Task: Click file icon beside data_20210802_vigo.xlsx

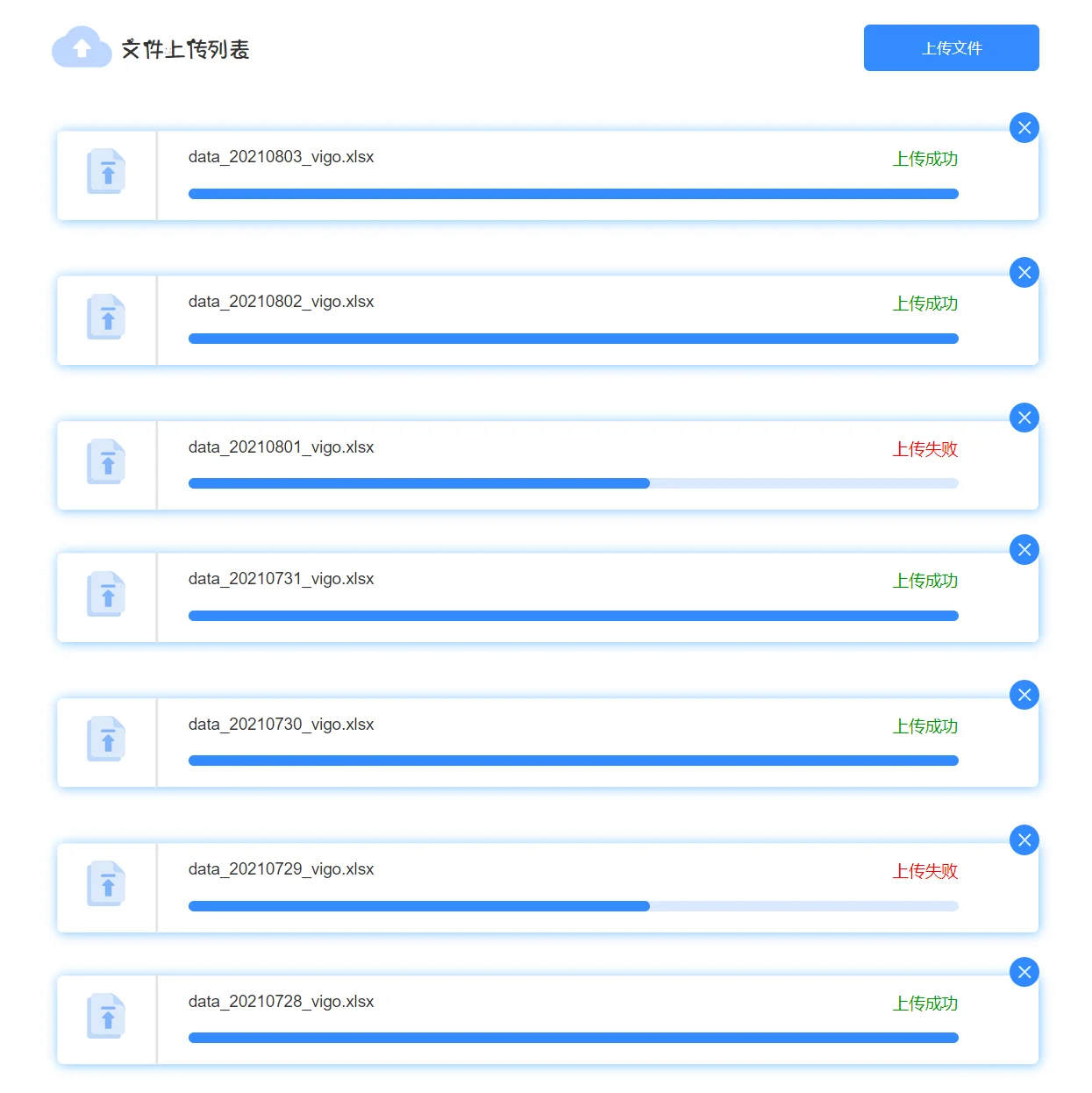Action: tap(106, 317)
